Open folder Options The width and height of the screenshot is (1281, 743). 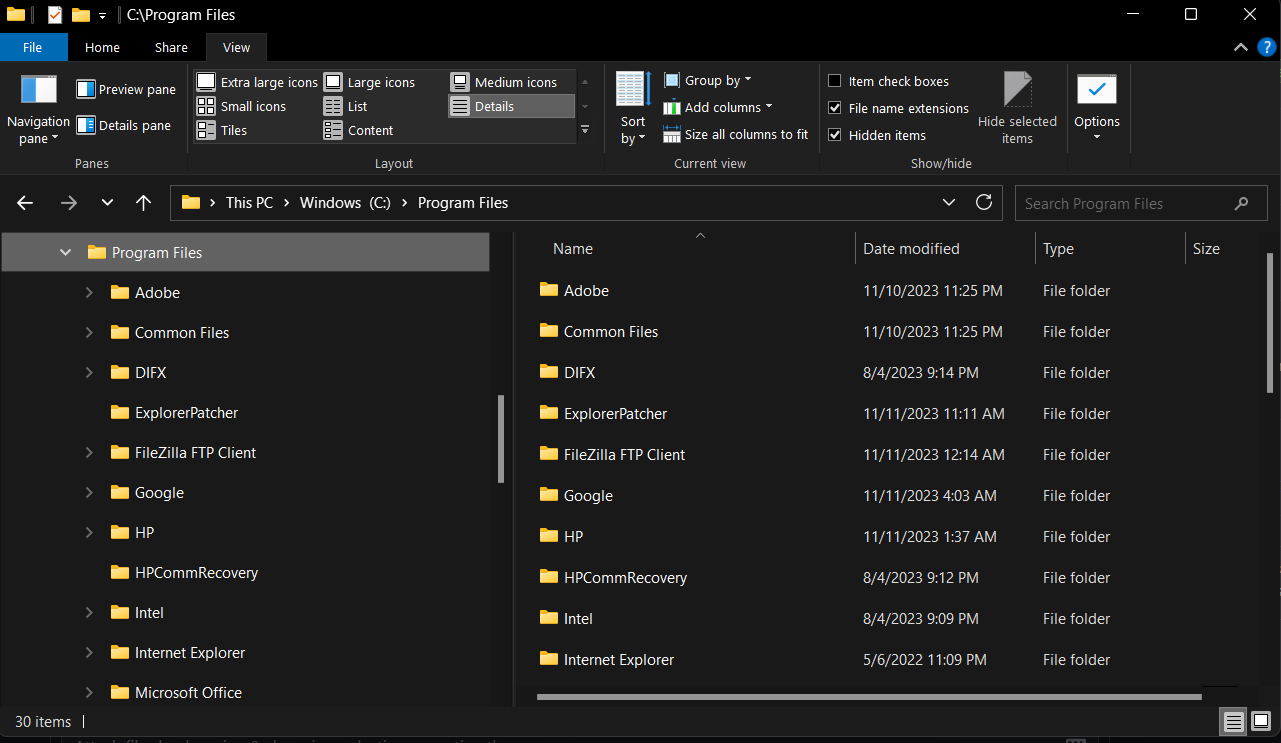[1097, 105]
